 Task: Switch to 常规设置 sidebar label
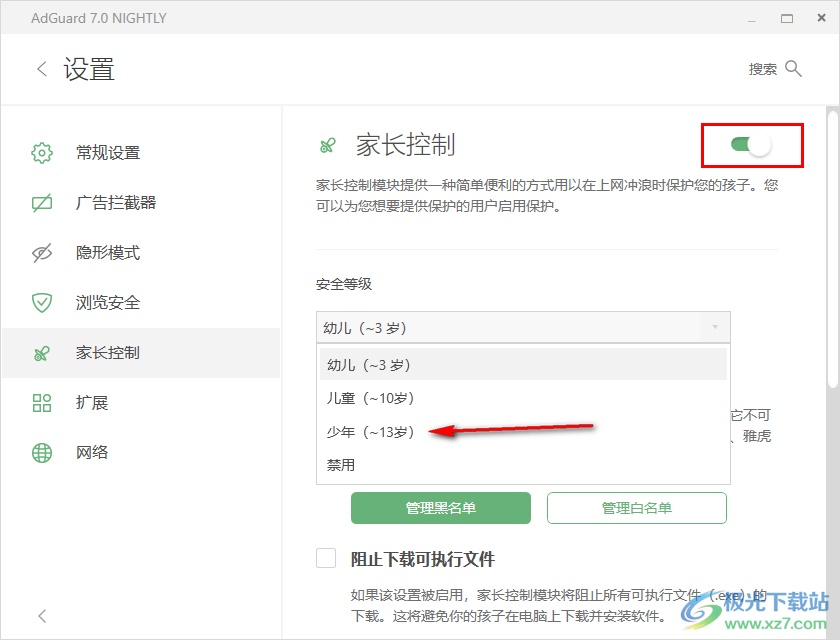click(x=108, y=153)
